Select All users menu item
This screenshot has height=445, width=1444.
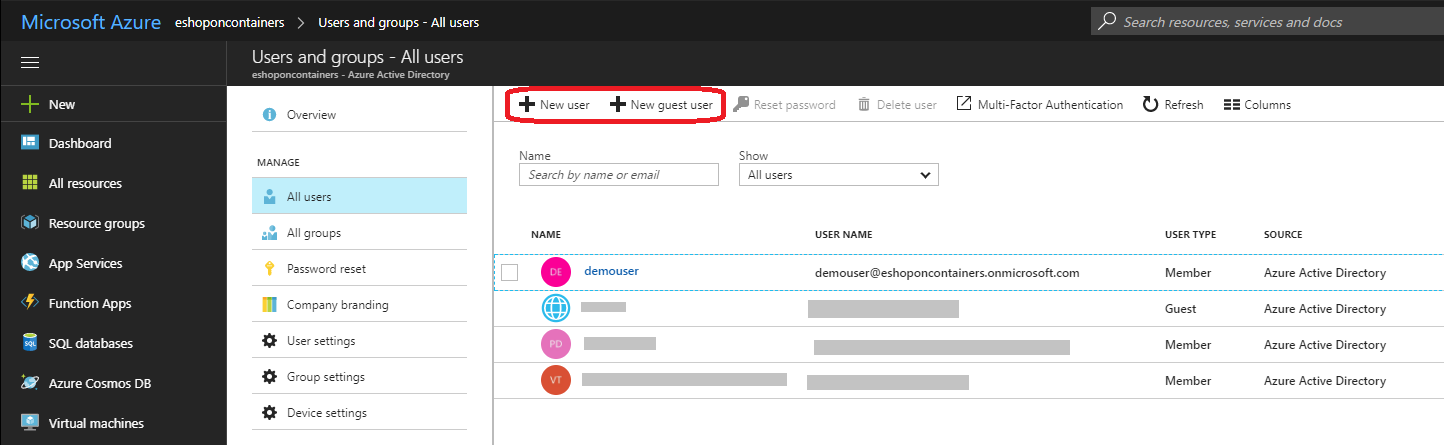tap(359, 196)
